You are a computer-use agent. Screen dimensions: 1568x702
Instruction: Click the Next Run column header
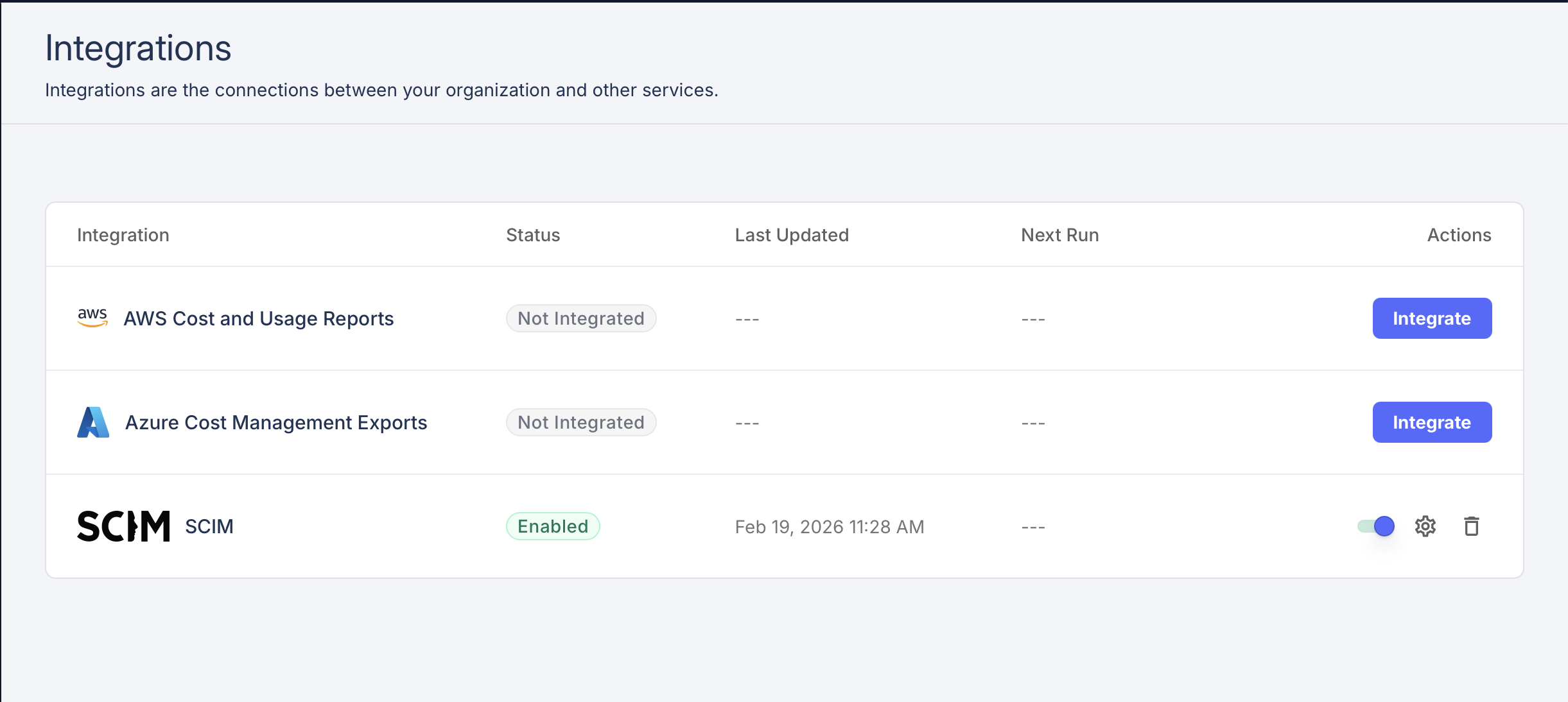tap(1058, 235)
